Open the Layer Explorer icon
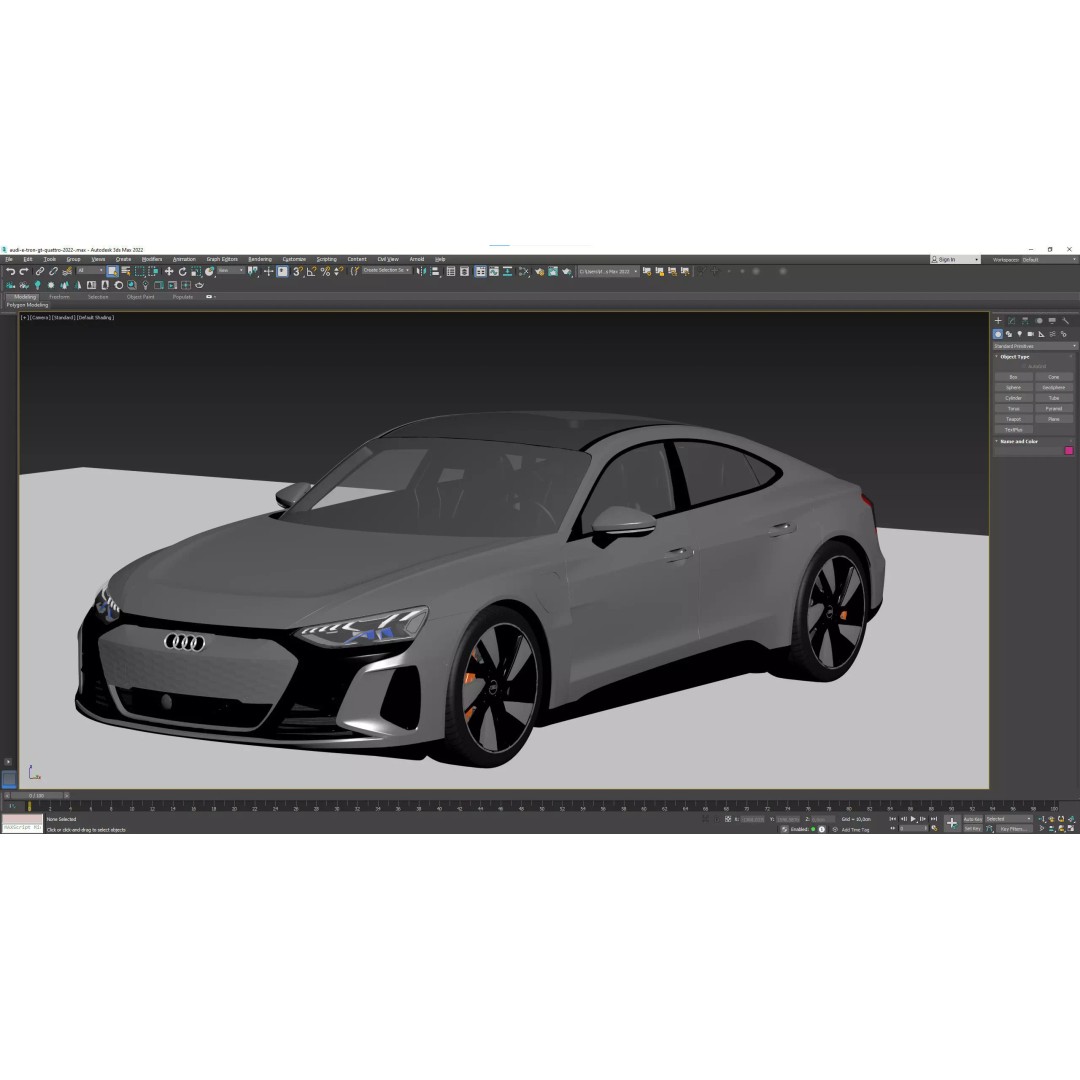 point(464,271)
